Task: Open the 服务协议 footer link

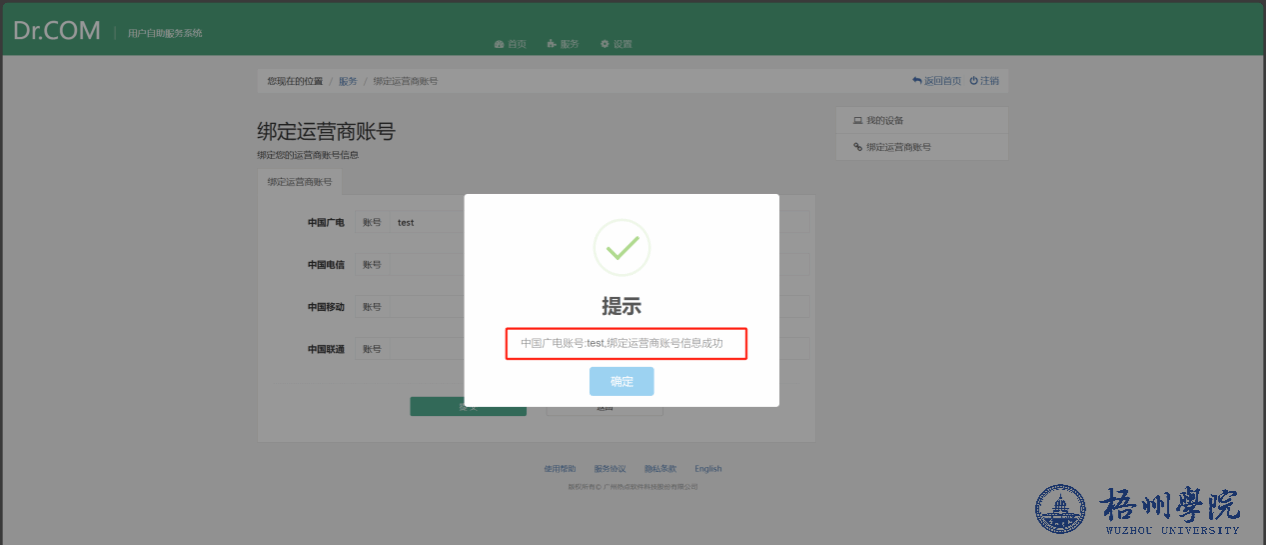Action: coord(610,468)
